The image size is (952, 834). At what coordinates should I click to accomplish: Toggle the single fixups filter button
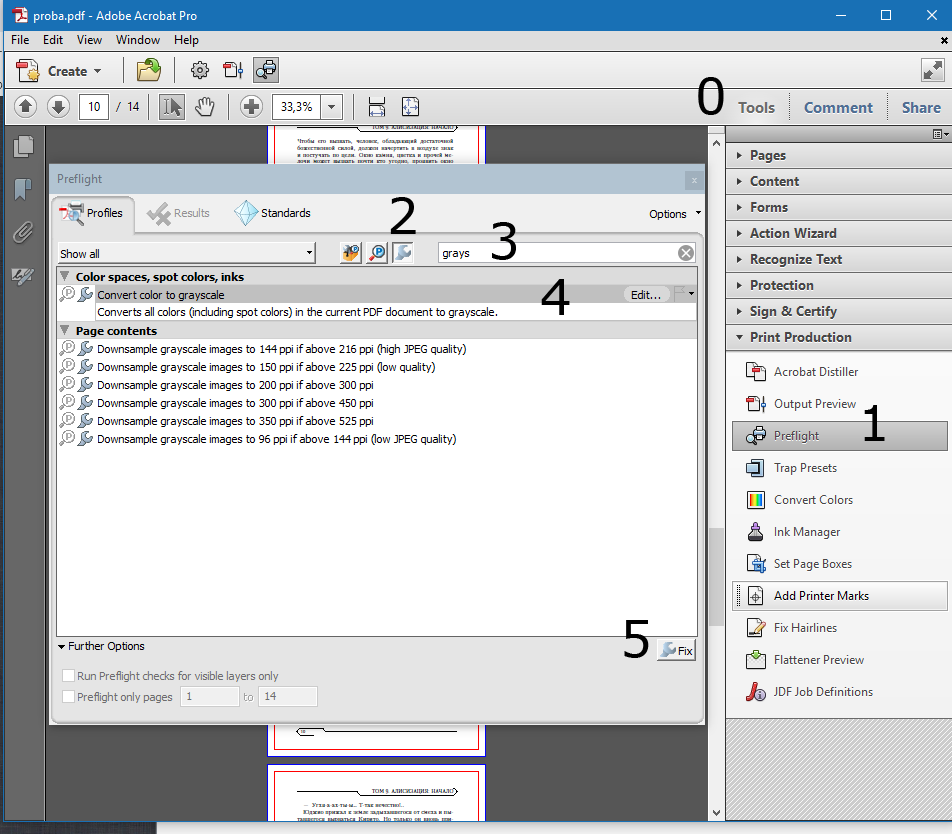[x=402, y=253]
